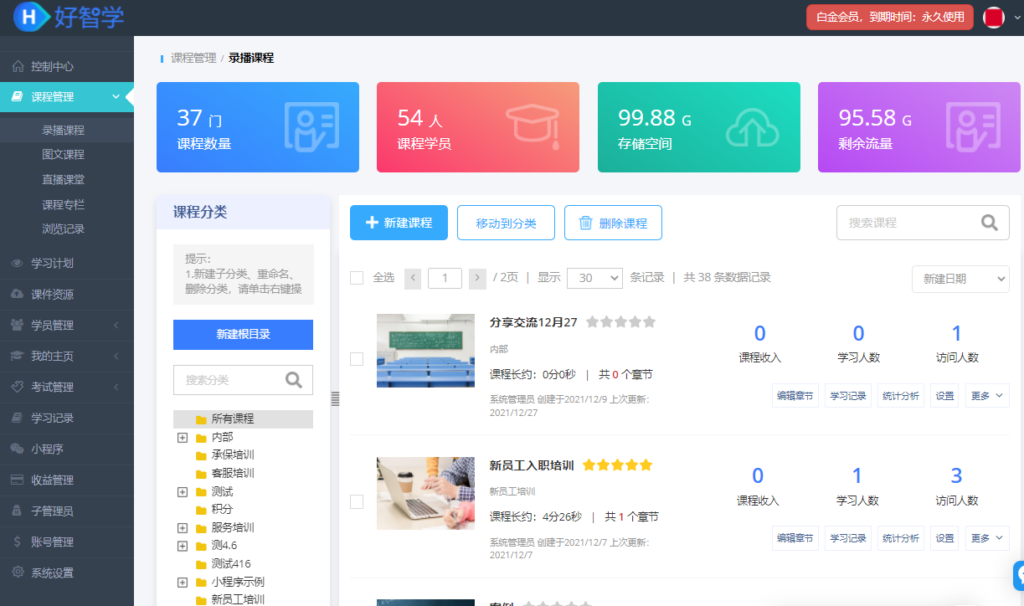Open the laptop thumbnail of 新员工入职培训
1024x606 pixels.
coord(426,493)
